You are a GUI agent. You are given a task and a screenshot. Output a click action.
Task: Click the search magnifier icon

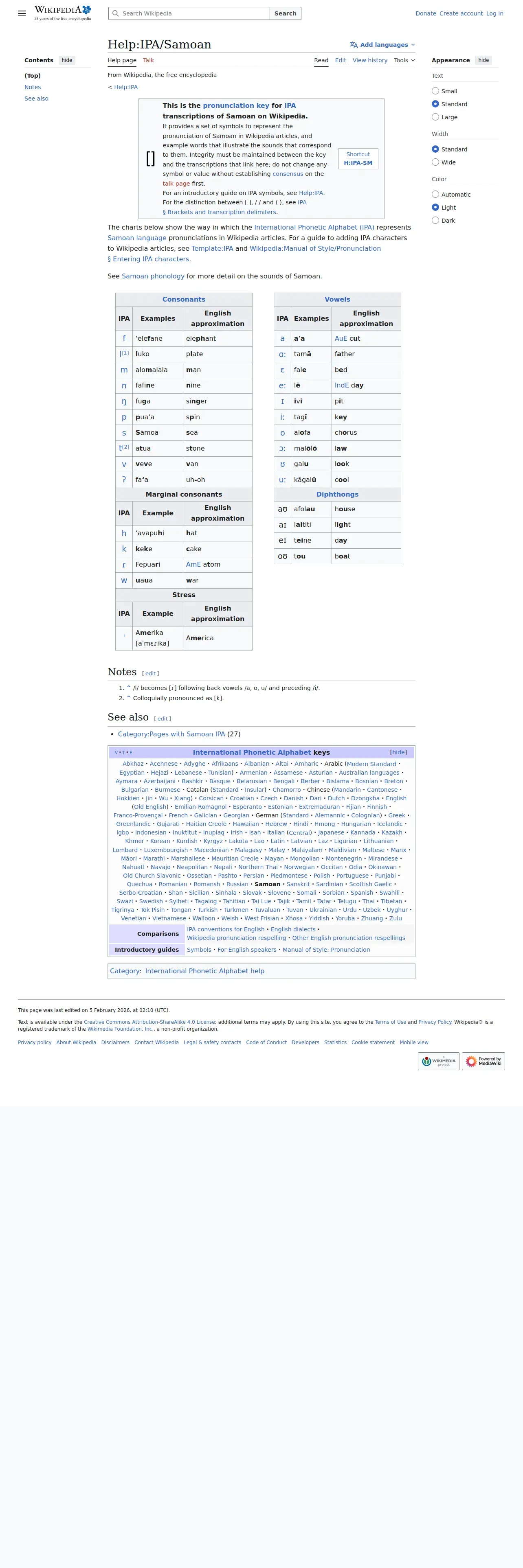coord(116,13)
